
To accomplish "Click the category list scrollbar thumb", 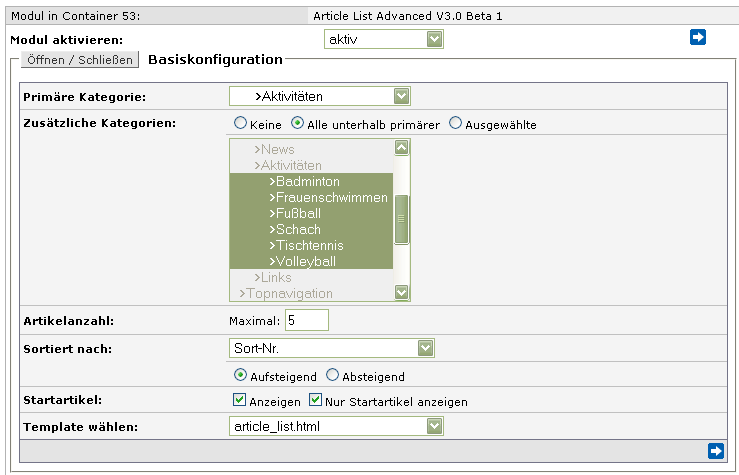I will (x=401, y=220).
